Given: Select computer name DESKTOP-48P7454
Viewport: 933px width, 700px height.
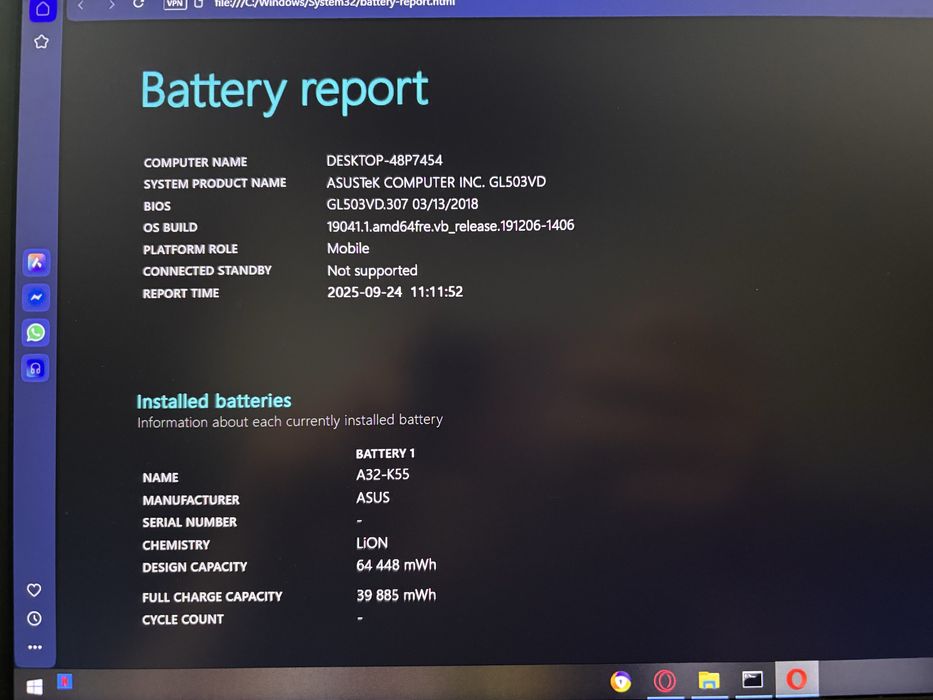Looking at the screenshot, I should [384, 161].
